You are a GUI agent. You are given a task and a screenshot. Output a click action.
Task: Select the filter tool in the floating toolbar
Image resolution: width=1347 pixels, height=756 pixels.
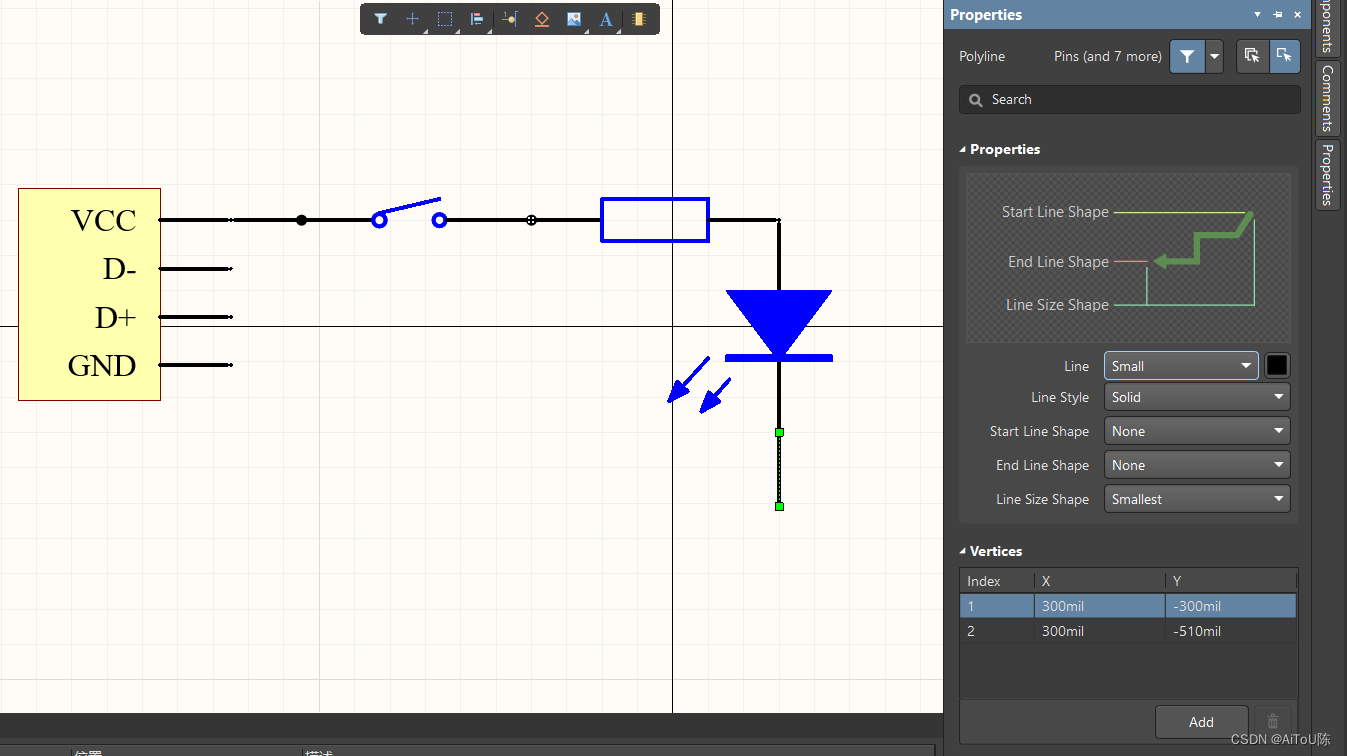click(380, 18)
